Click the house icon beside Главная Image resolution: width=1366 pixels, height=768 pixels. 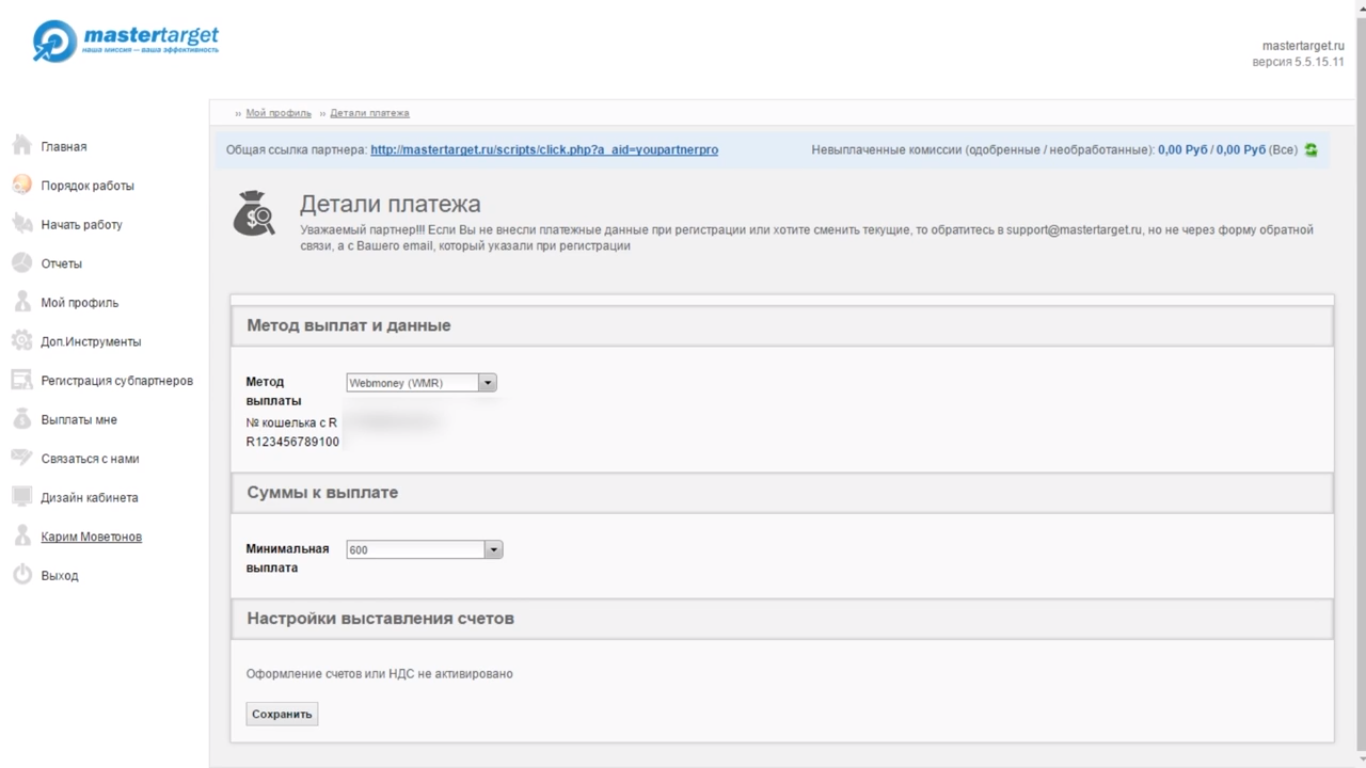pos(22,146)
